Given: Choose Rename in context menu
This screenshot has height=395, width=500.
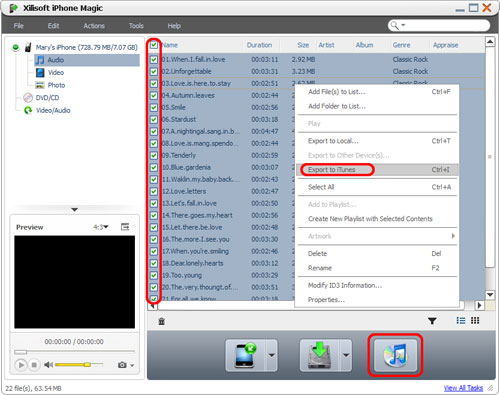Looking at the screenshot, I should click(377, 268).
